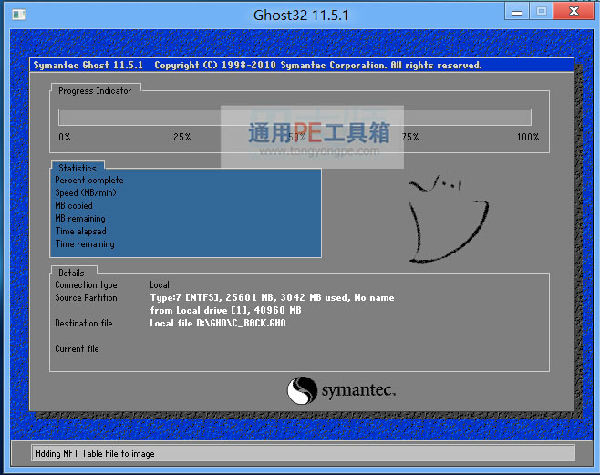Click the Time remaining statistic row
600x475 pixels.
coord(85,244)
